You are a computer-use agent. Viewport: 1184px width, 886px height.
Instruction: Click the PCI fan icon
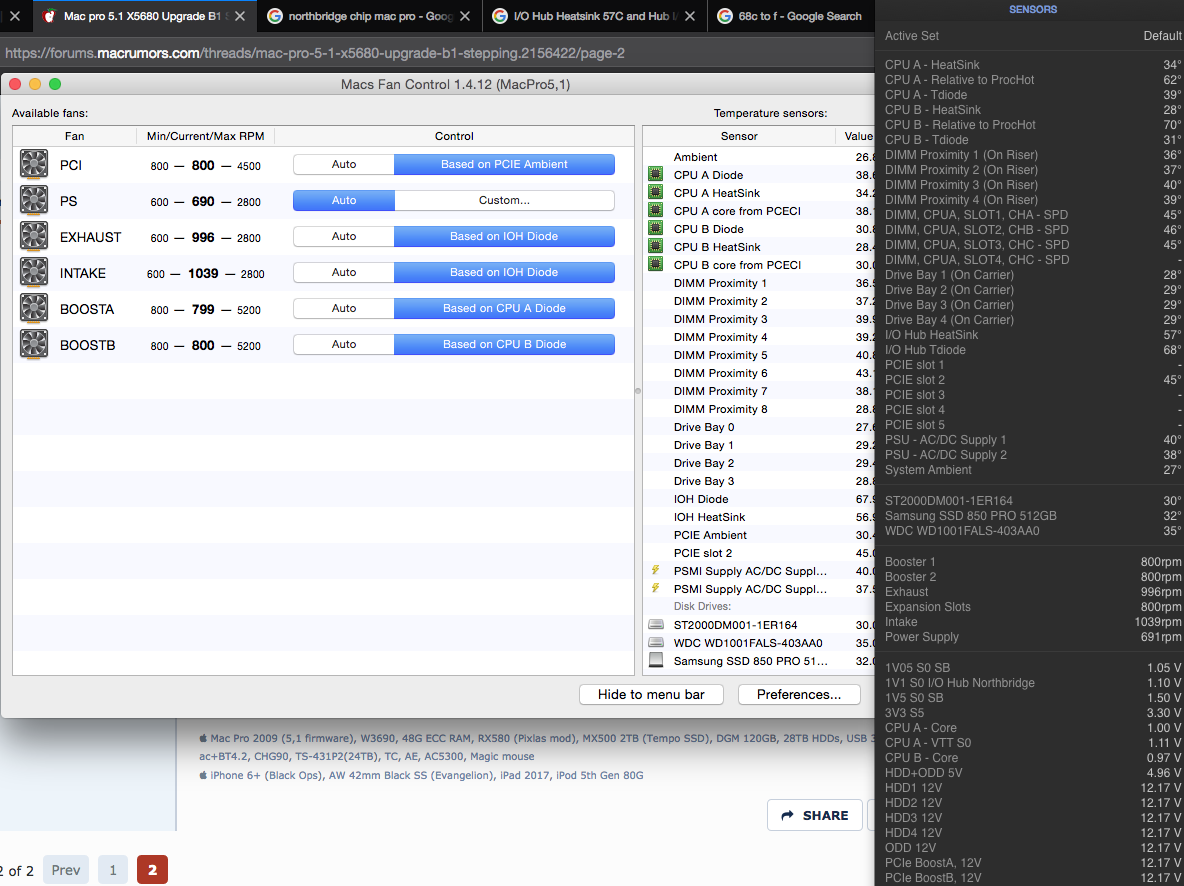(x=34, y=165)
